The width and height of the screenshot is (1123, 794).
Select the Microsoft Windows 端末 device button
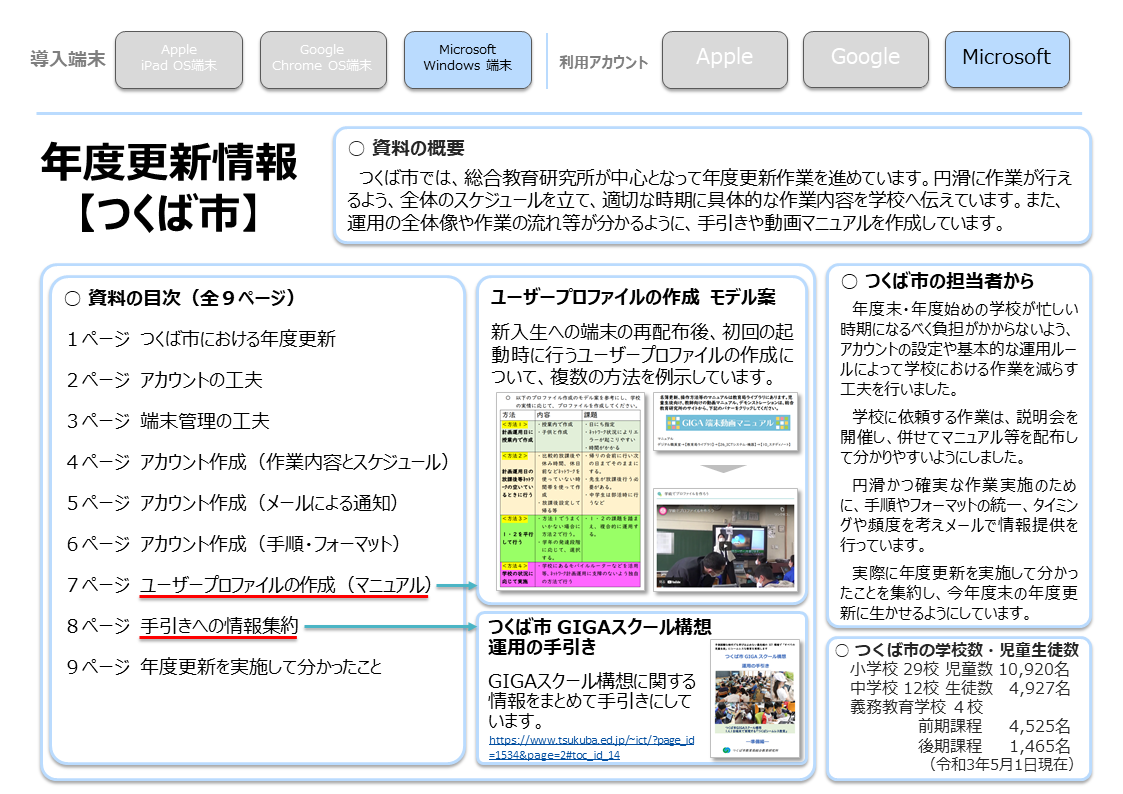click(468, 59)
